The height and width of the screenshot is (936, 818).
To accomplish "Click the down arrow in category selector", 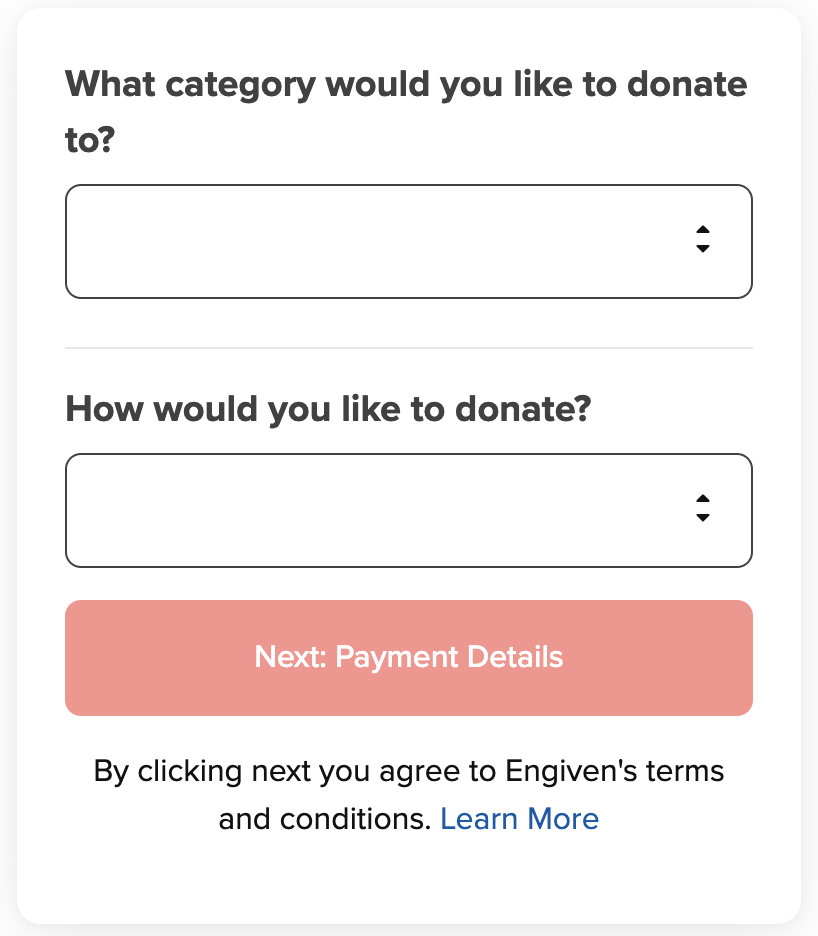I will (x=703, y=248).
